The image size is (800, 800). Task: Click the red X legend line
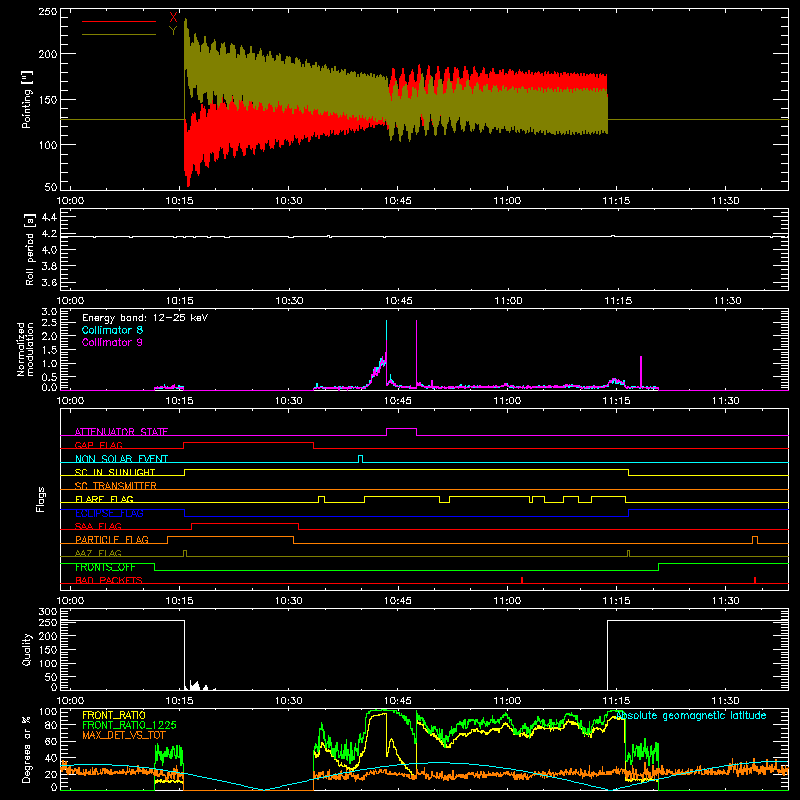tap(119, 21)
